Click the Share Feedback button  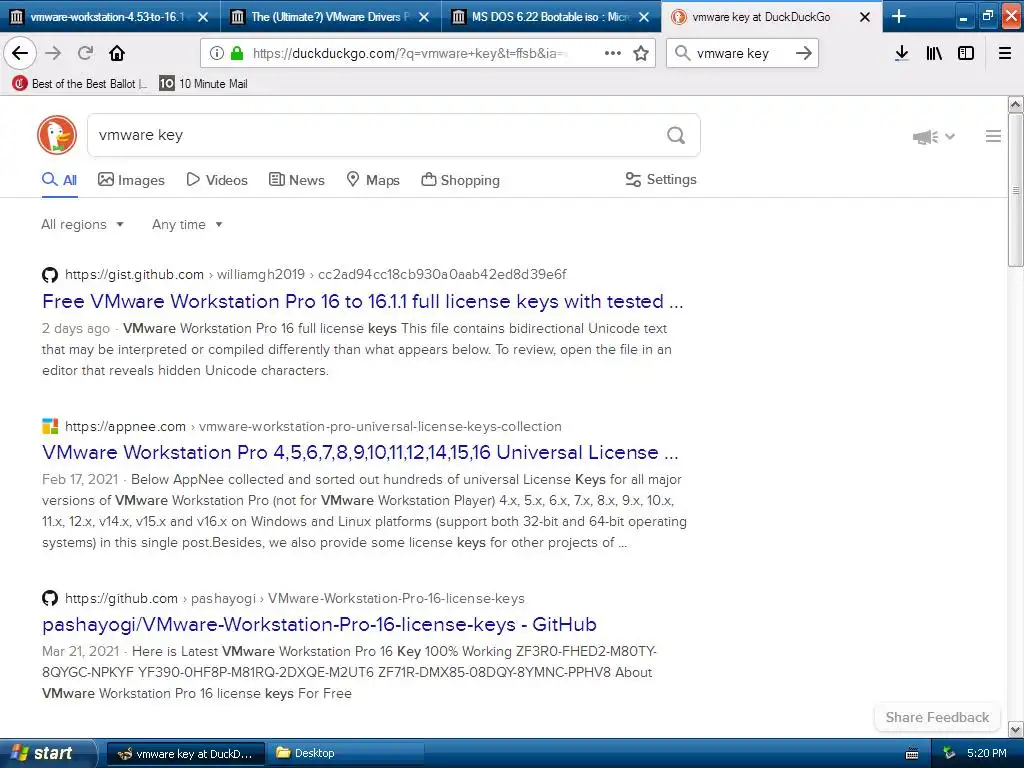[937, 717]
